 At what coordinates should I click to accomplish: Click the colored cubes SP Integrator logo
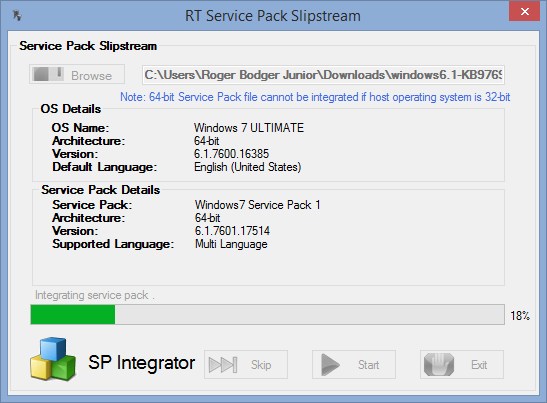click(53, 359)
